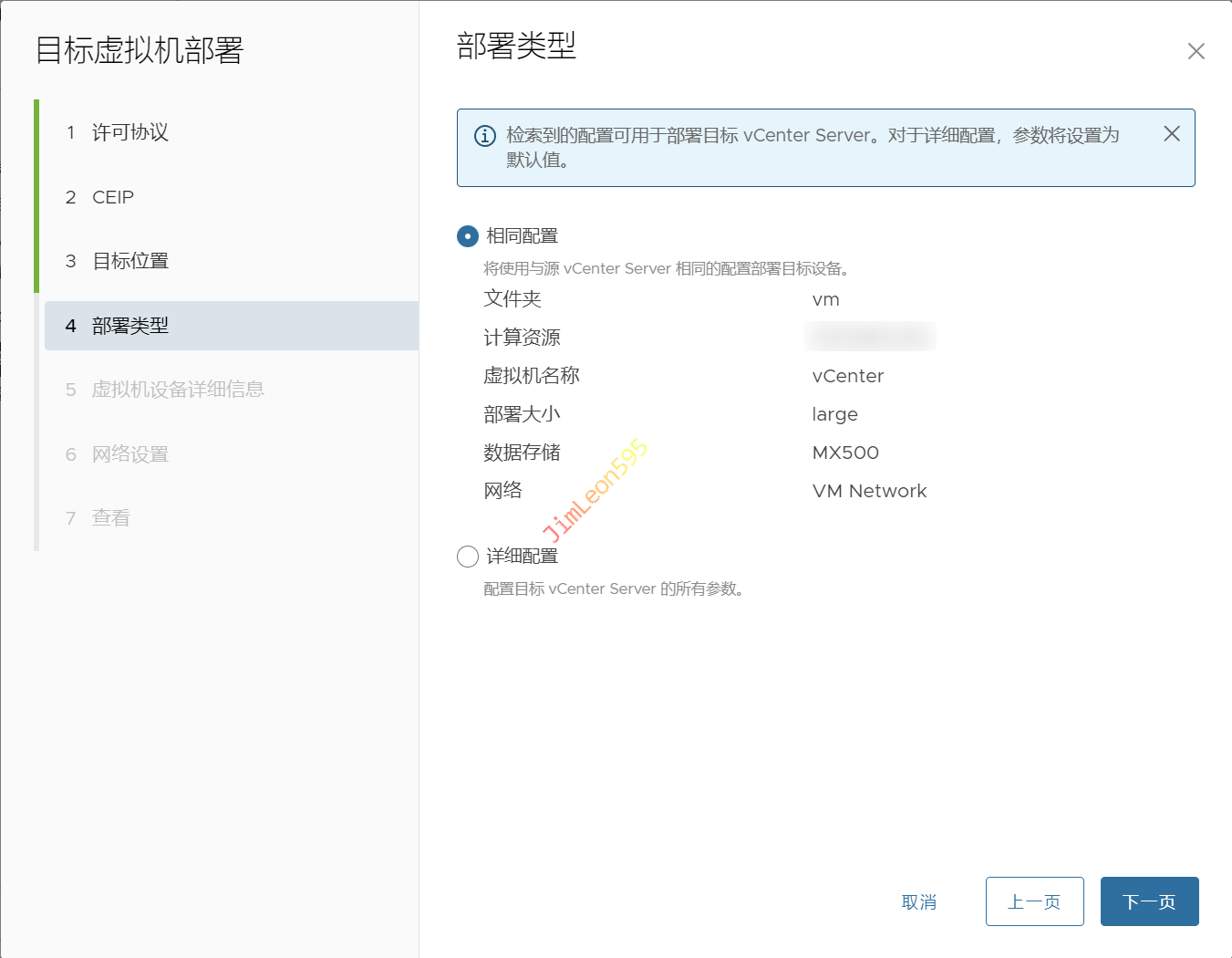Click step 6 网络设置

[129, 454]
